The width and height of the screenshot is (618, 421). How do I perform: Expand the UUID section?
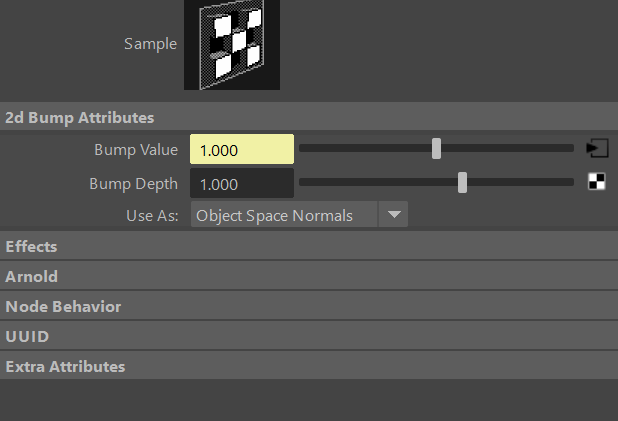[x=309, y=336]
